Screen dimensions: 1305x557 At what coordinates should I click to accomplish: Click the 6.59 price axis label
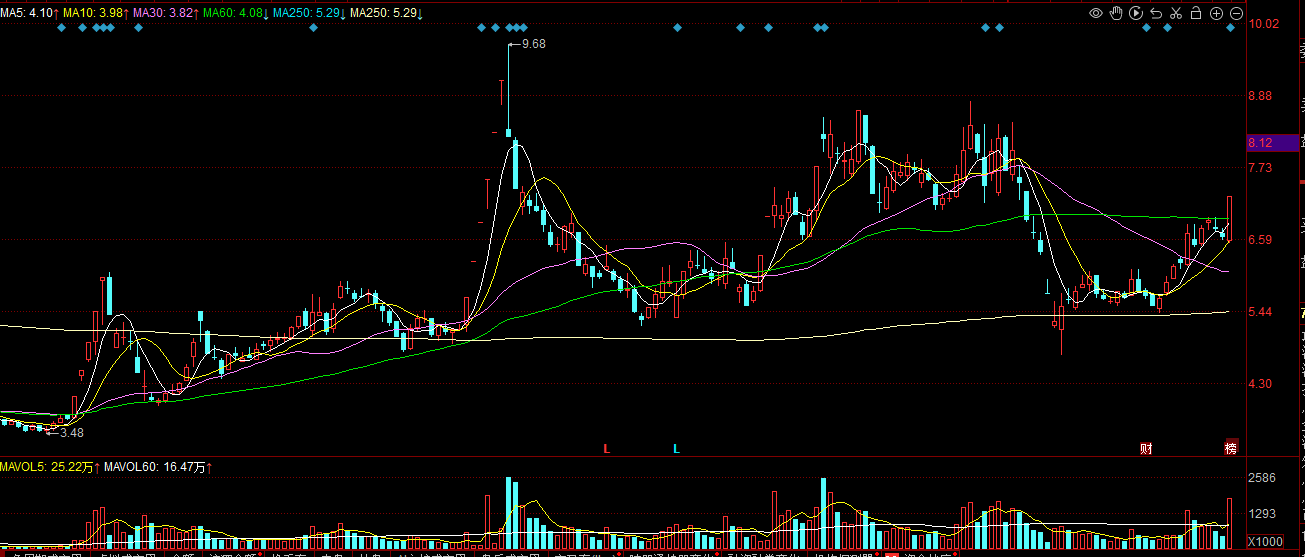pos(1260,240)
